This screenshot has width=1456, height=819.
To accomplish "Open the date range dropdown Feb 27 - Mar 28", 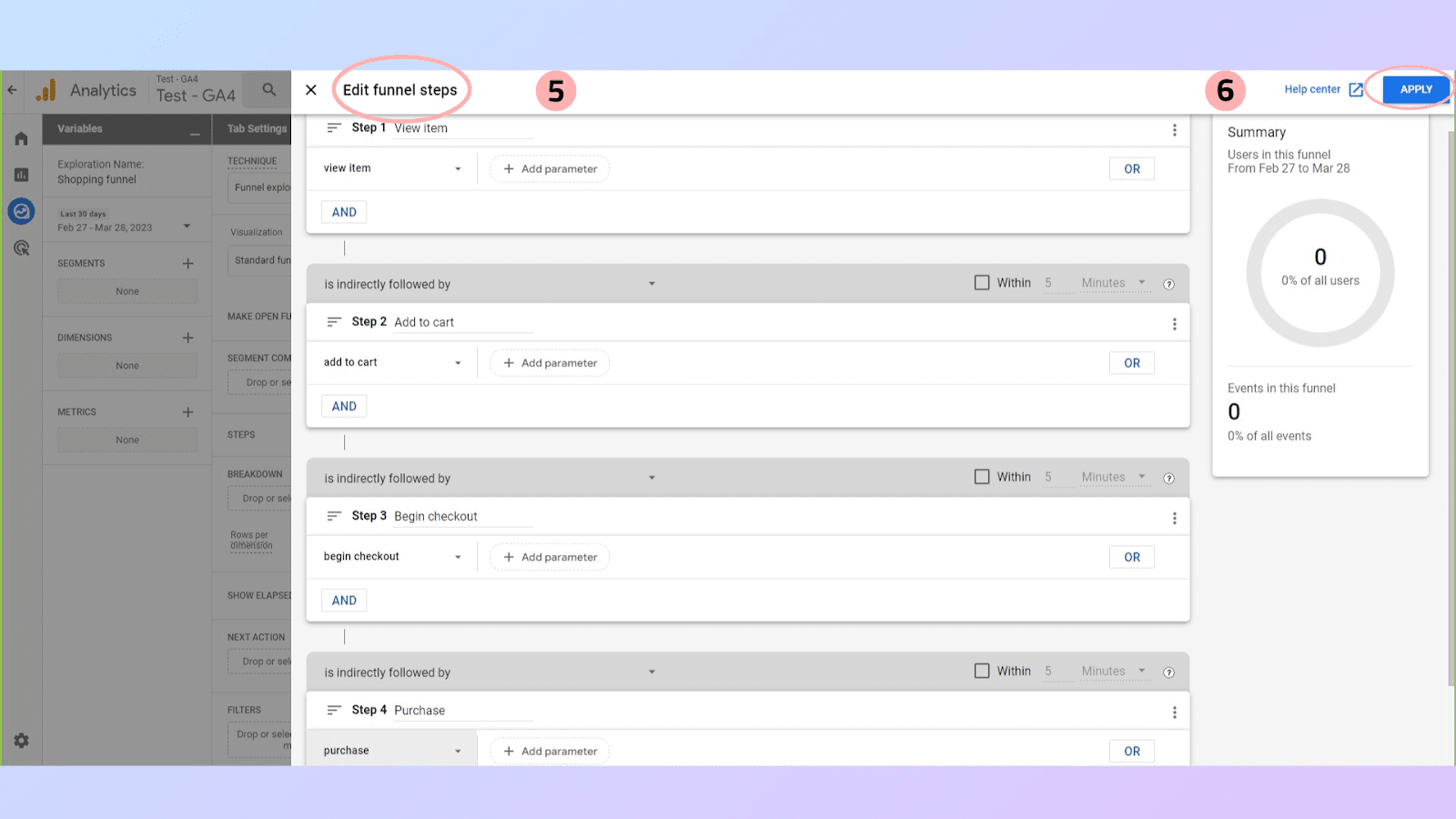I will click(126, 221).
